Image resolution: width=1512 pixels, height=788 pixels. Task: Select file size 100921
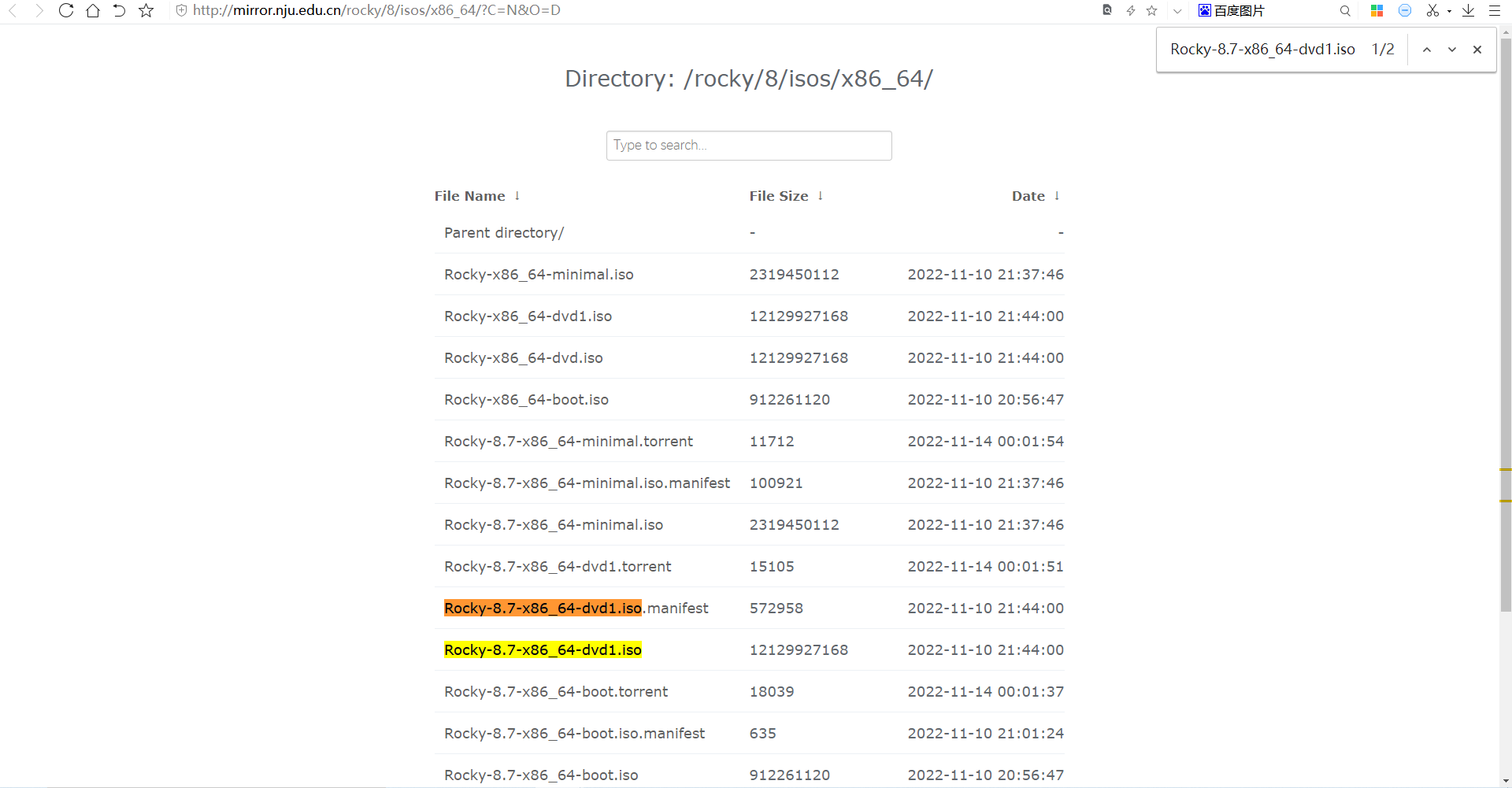tap(776, 483)
